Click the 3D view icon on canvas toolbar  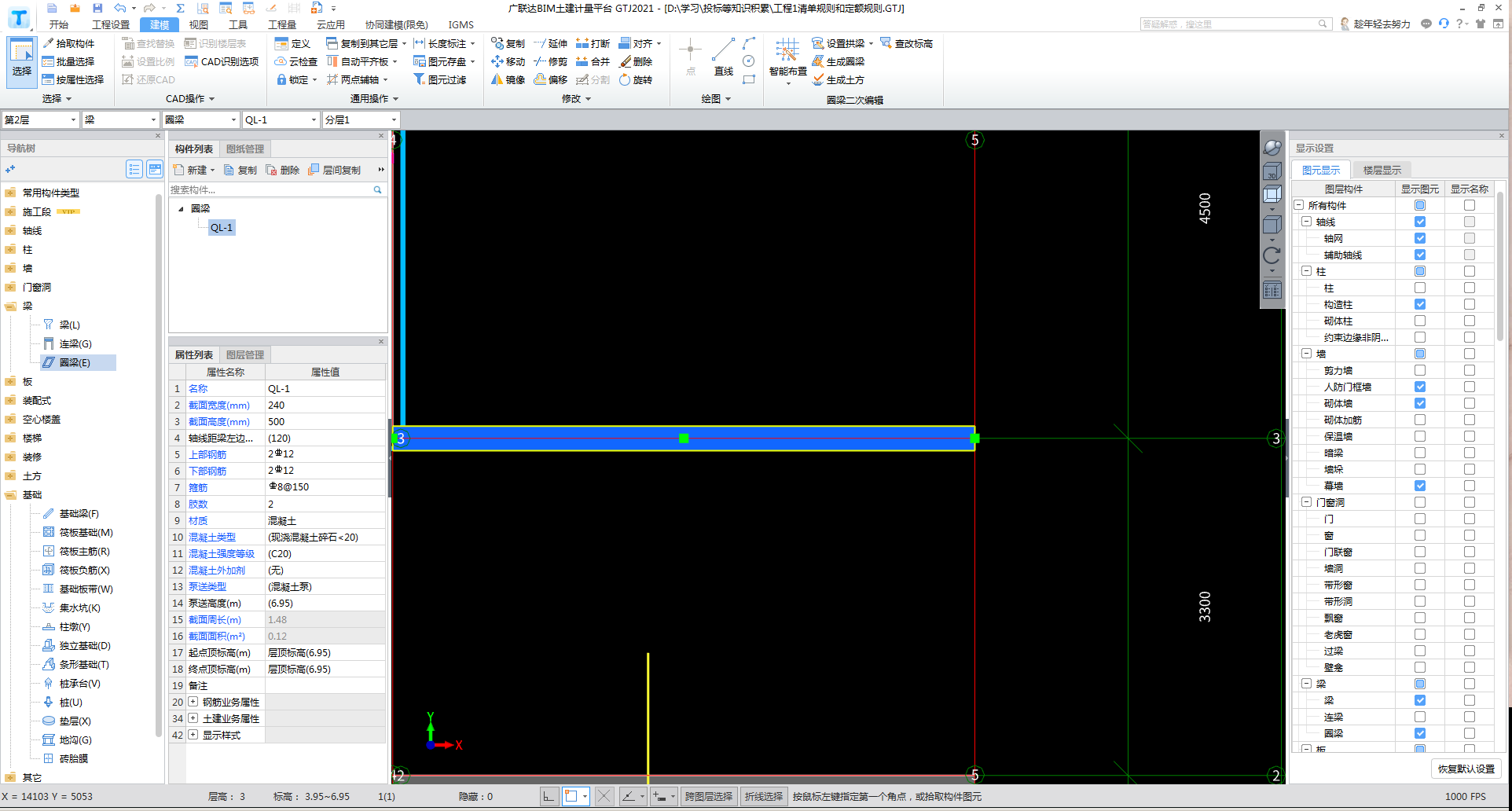pyautogui.click(x=1272, y=171)
